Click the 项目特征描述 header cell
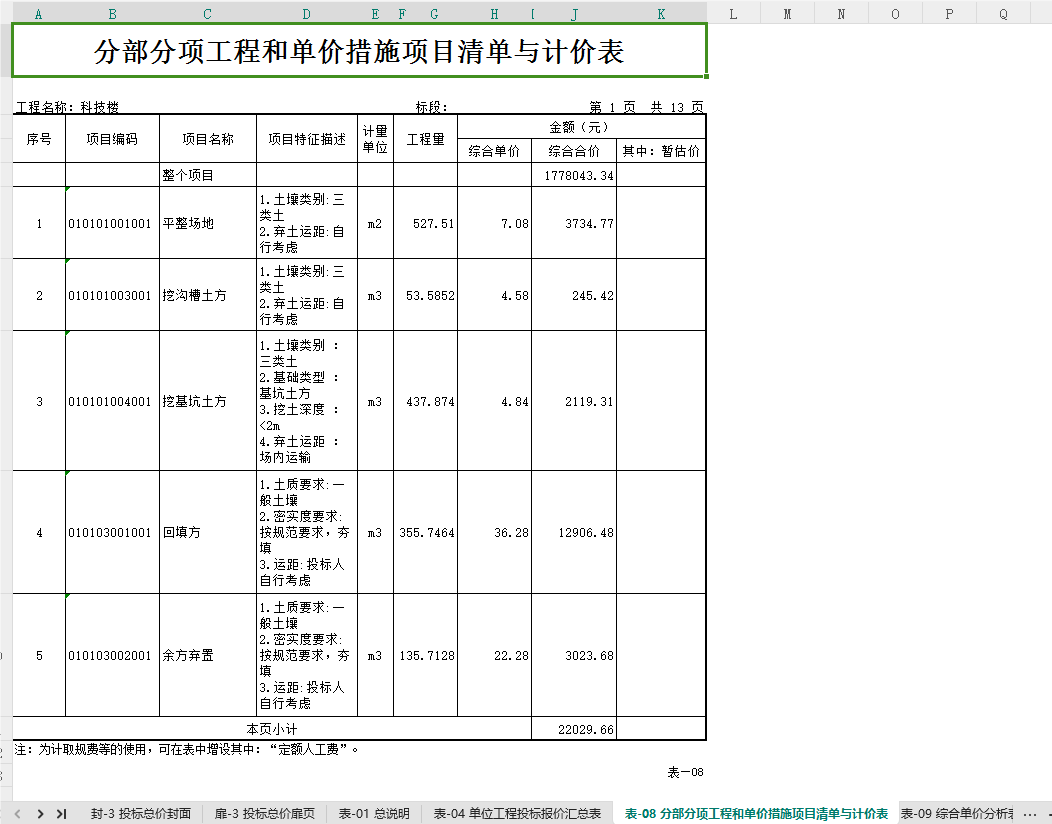Viewport: 1052px width, 824px height. pyautogui.click(x=307, y=139)
